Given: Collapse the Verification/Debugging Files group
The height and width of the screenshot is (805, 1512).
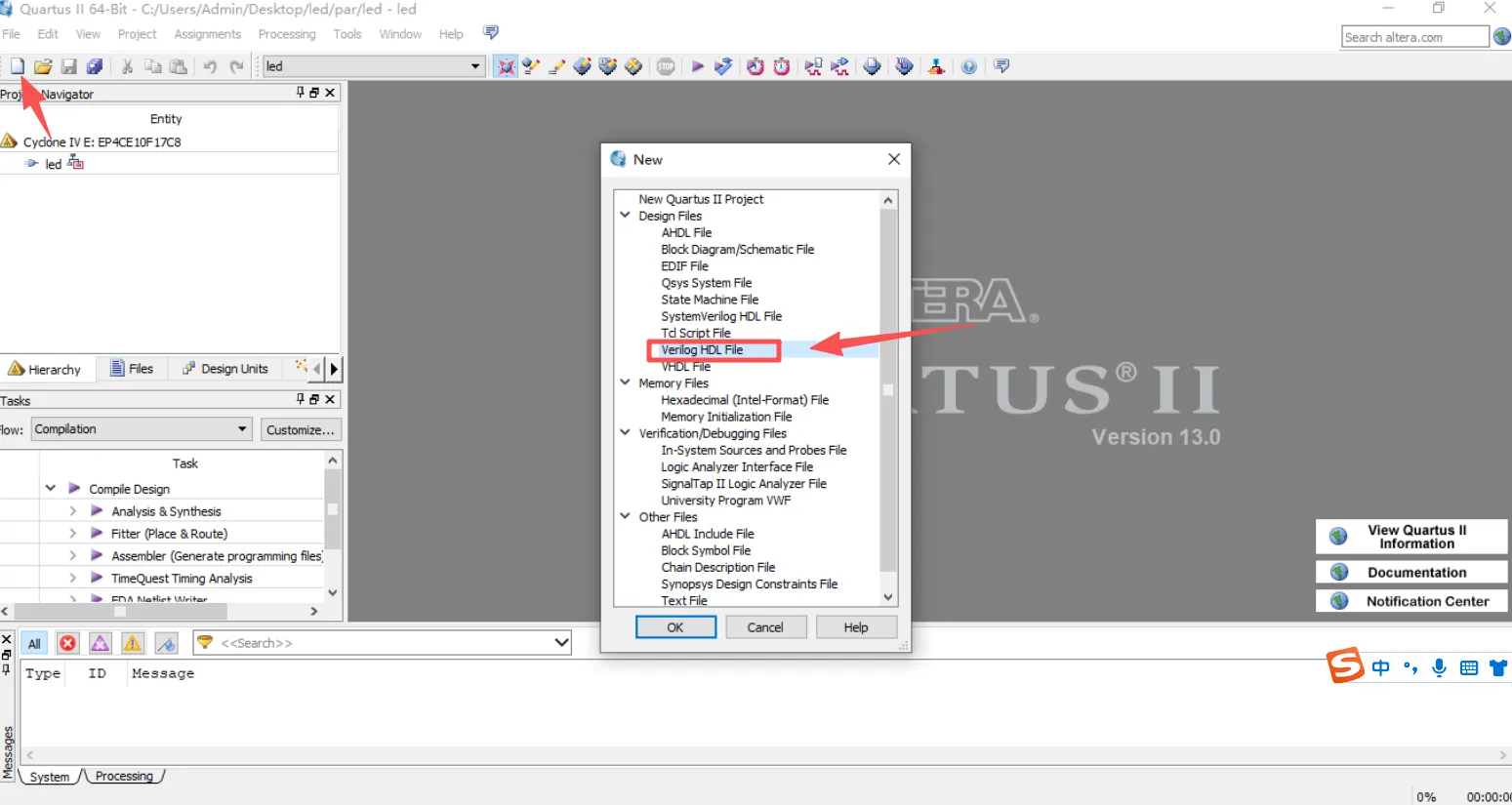Looking at the screenshot, I should (x=625, y=432).
